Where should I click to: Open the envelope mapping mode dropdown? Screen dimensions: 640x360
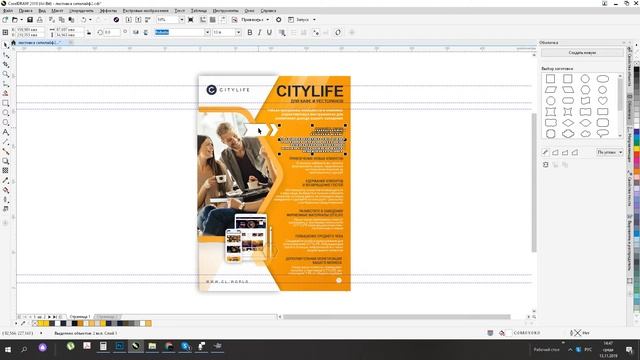click(x=609, y=152)
